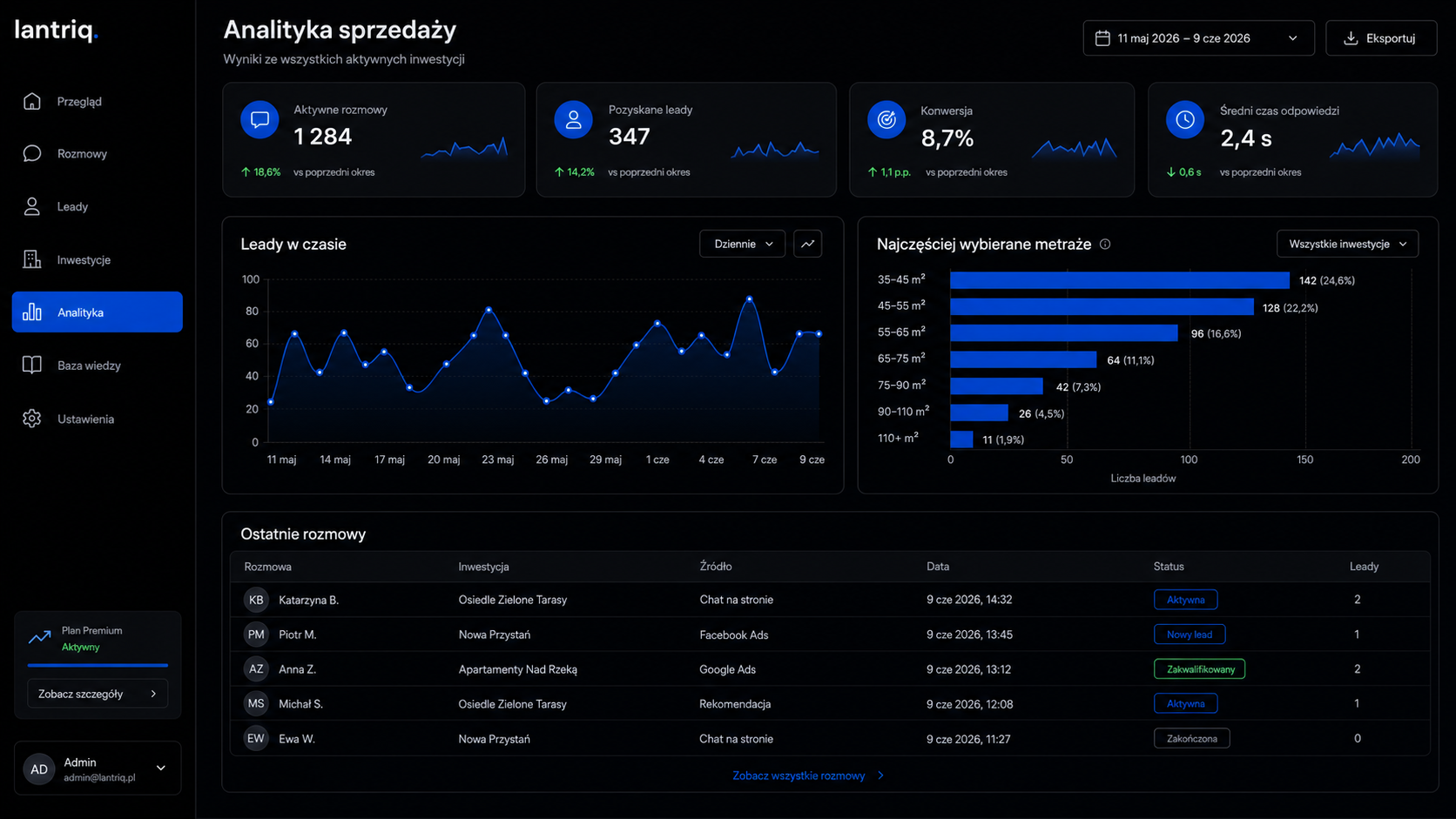Select Inwestycje in sidebar
1456x819 pixels.
tap(98, 259)
